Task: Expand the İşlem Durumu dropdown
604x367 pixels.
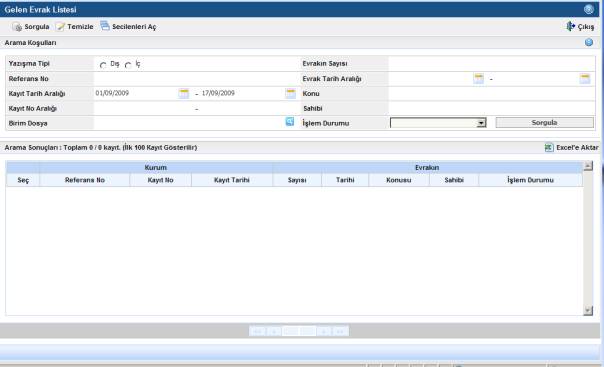Action: click(481, 123)
